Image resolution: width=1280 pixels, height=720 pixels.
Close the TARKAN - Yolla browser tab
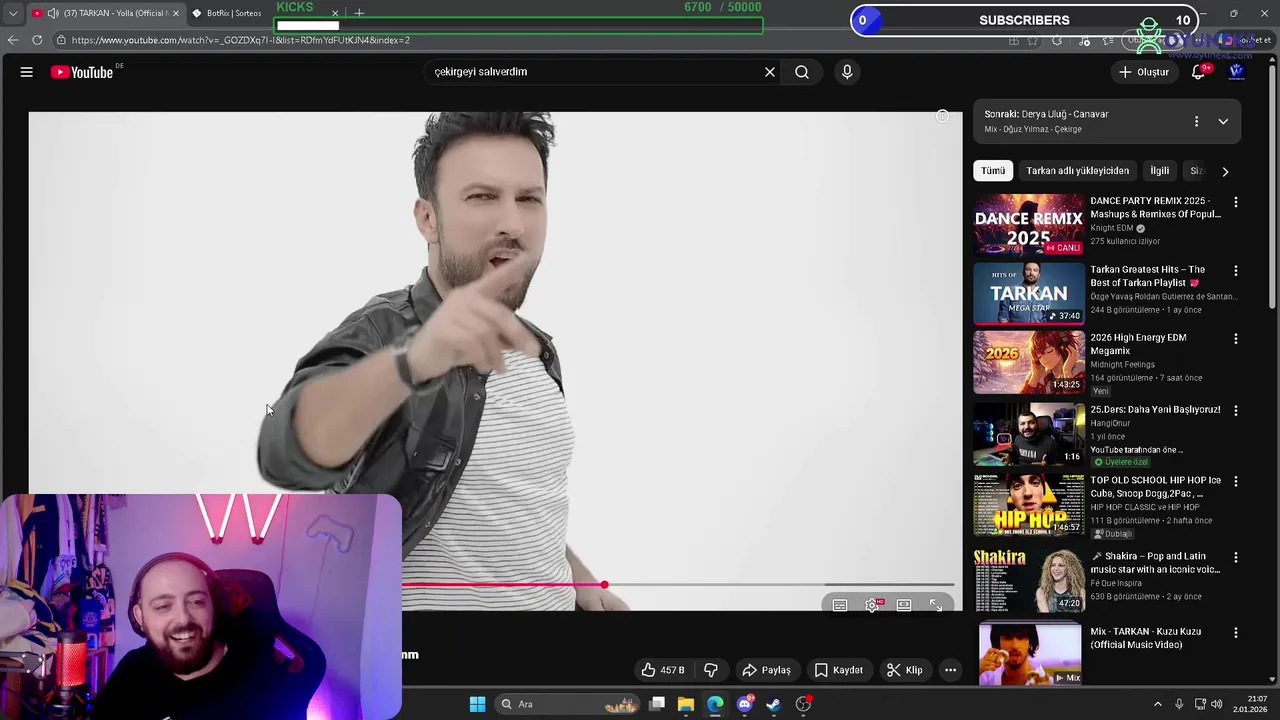176,13
